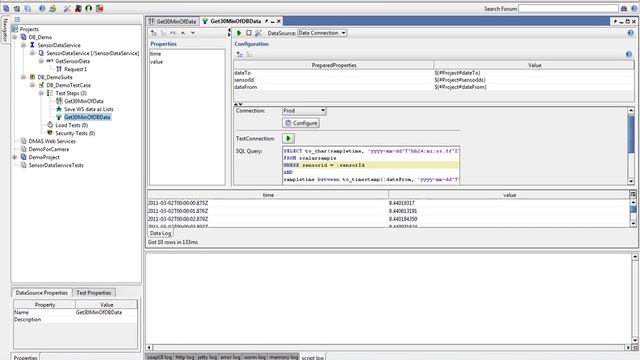
Task: Select Security Tests (0) in the tree
Action: pyautogui.click(x=75, y=133)
